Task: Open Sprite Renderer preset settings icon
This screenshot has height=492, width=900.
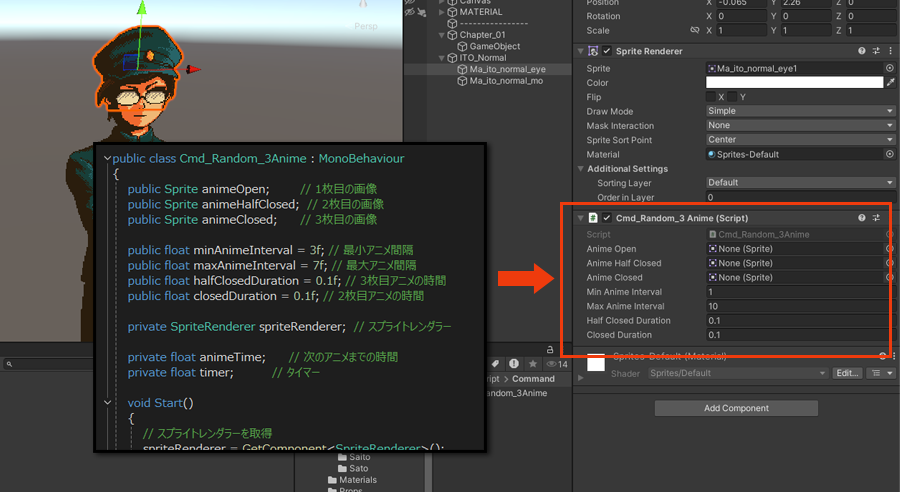Action: pyautogui.click(x=877, y=51)
